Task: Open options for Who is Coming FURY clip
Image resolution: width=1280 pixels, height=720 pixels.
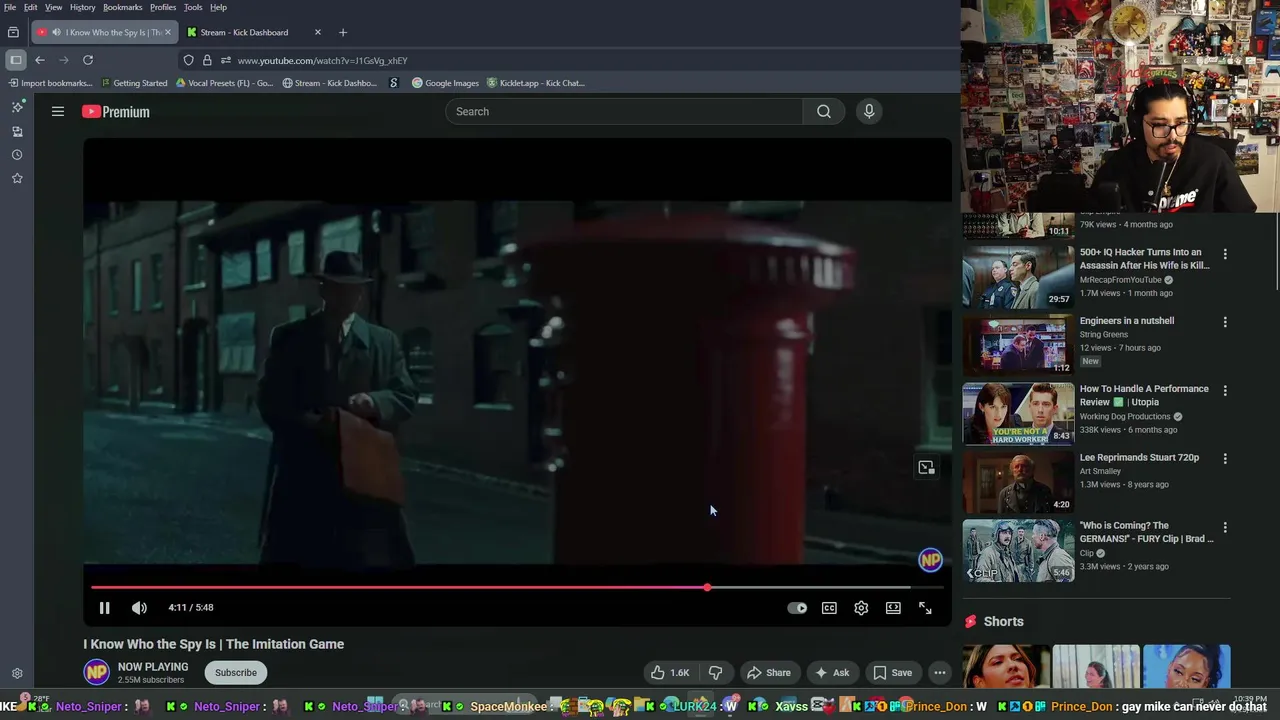Action: (1225, 527)
